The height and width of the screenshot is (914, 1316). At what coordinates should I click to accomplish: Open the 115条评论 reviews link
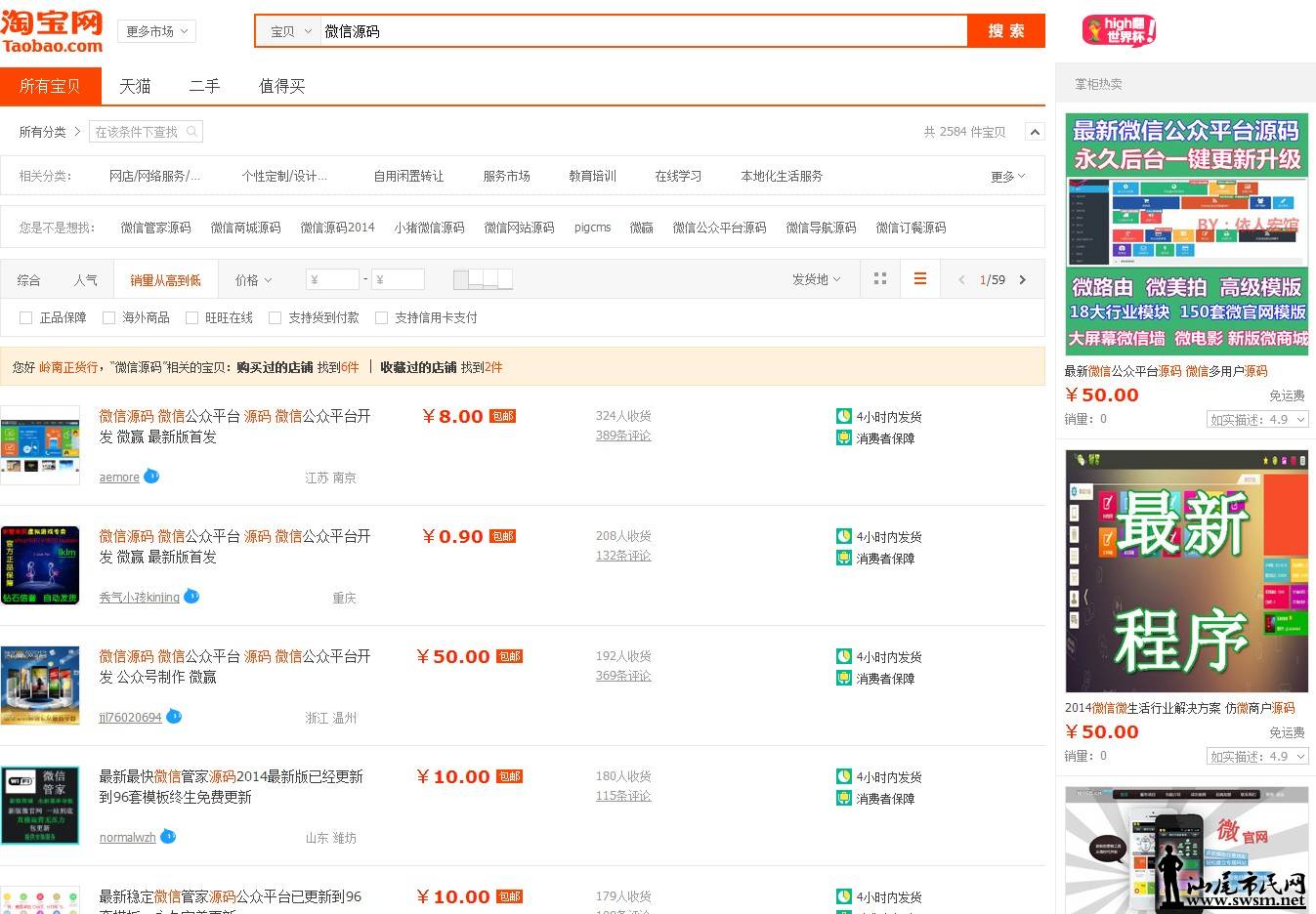tap(623, 796)
